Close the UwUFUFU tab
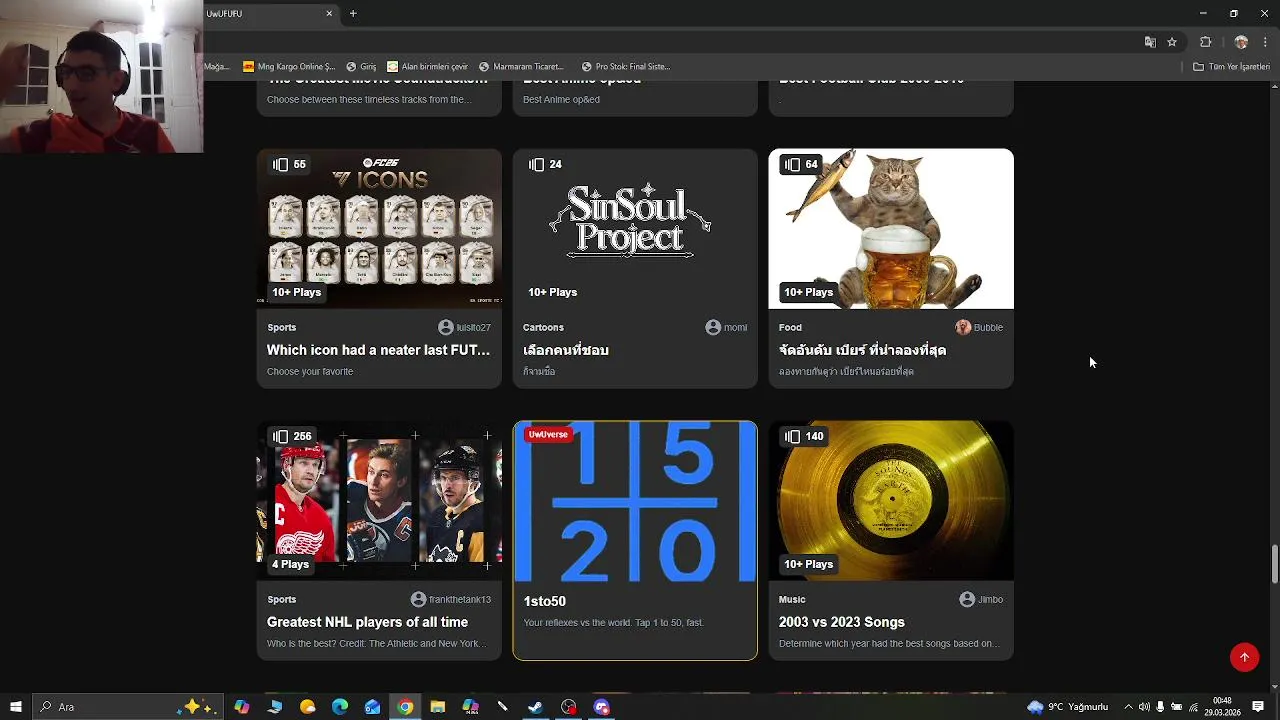The width and height of the screenshot is (1280, 720). click(329, 13)
